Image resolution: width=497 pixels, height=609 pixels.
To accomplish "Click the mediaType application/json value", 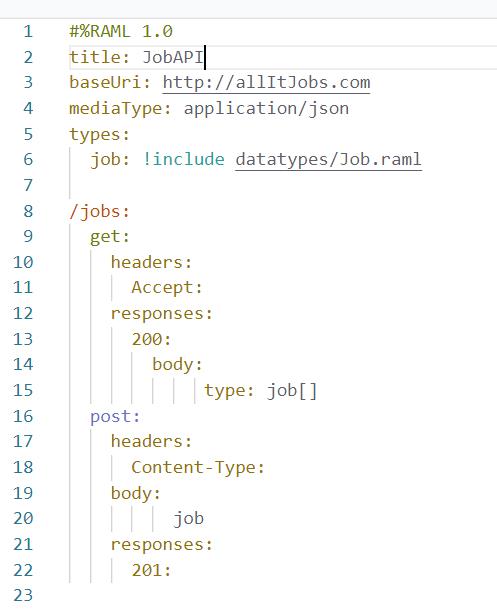I will click(266, 108).
